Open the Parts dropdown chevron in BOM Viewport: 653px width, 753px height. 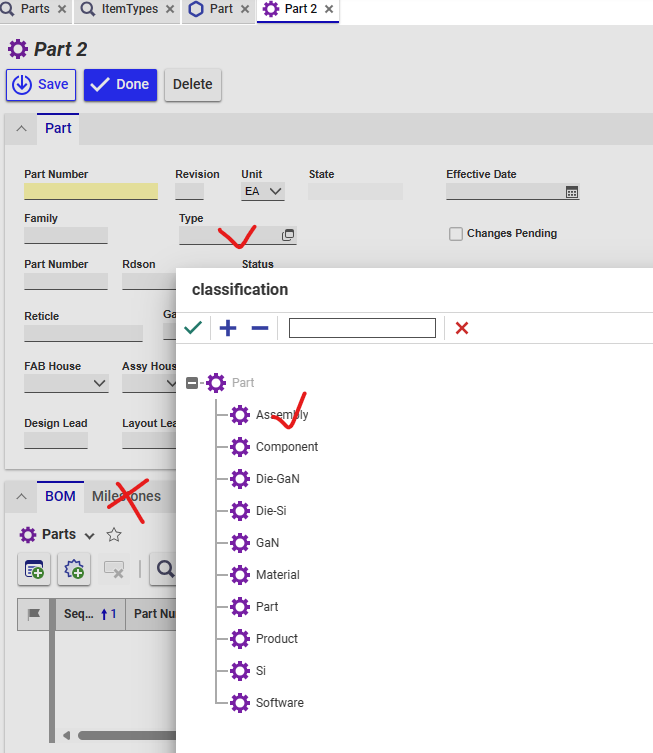click(x=89, y=535)
